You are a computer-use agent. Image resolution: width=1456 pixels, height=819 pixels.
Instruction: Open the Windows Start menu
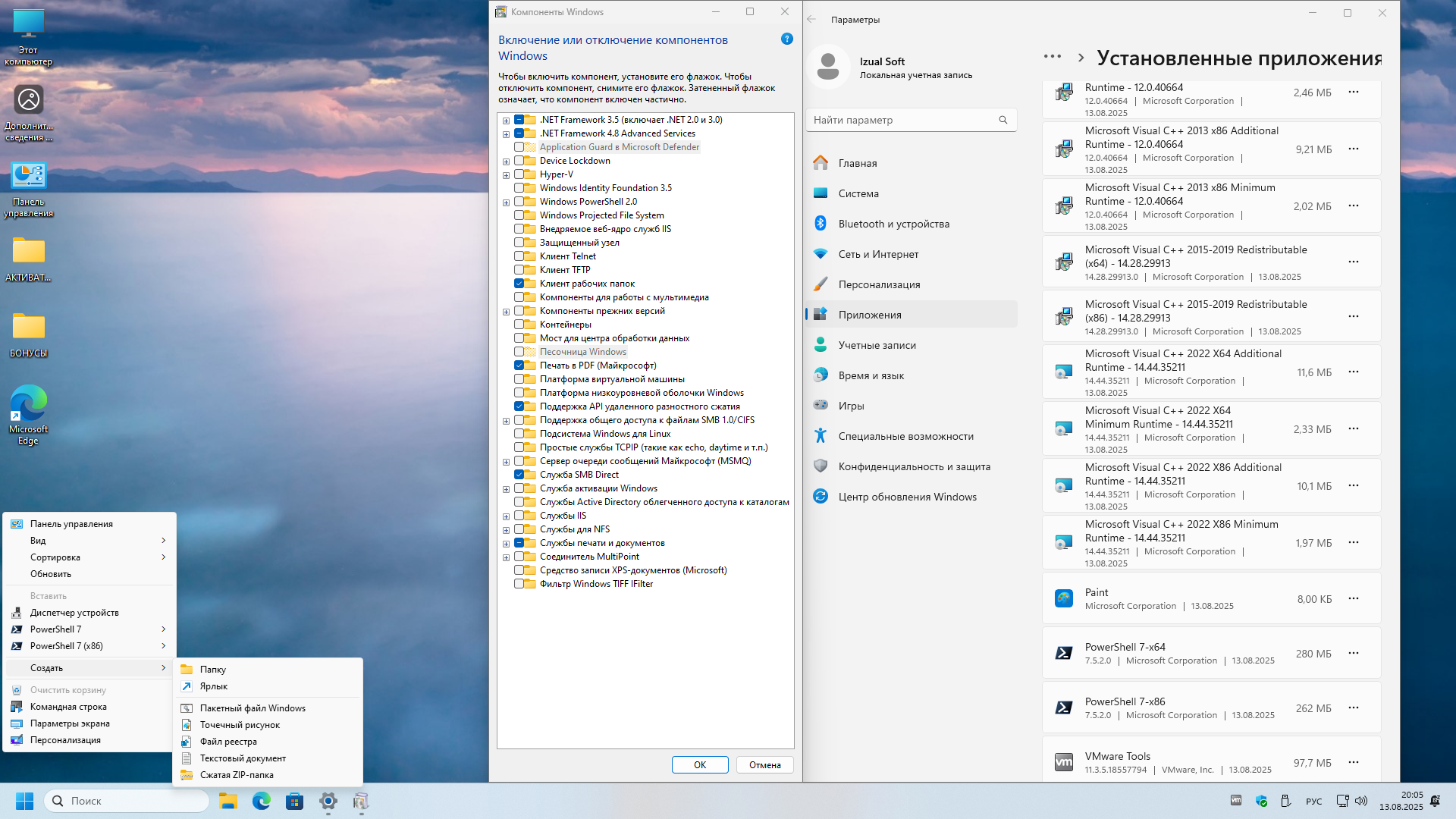click(x=24, y=801)
